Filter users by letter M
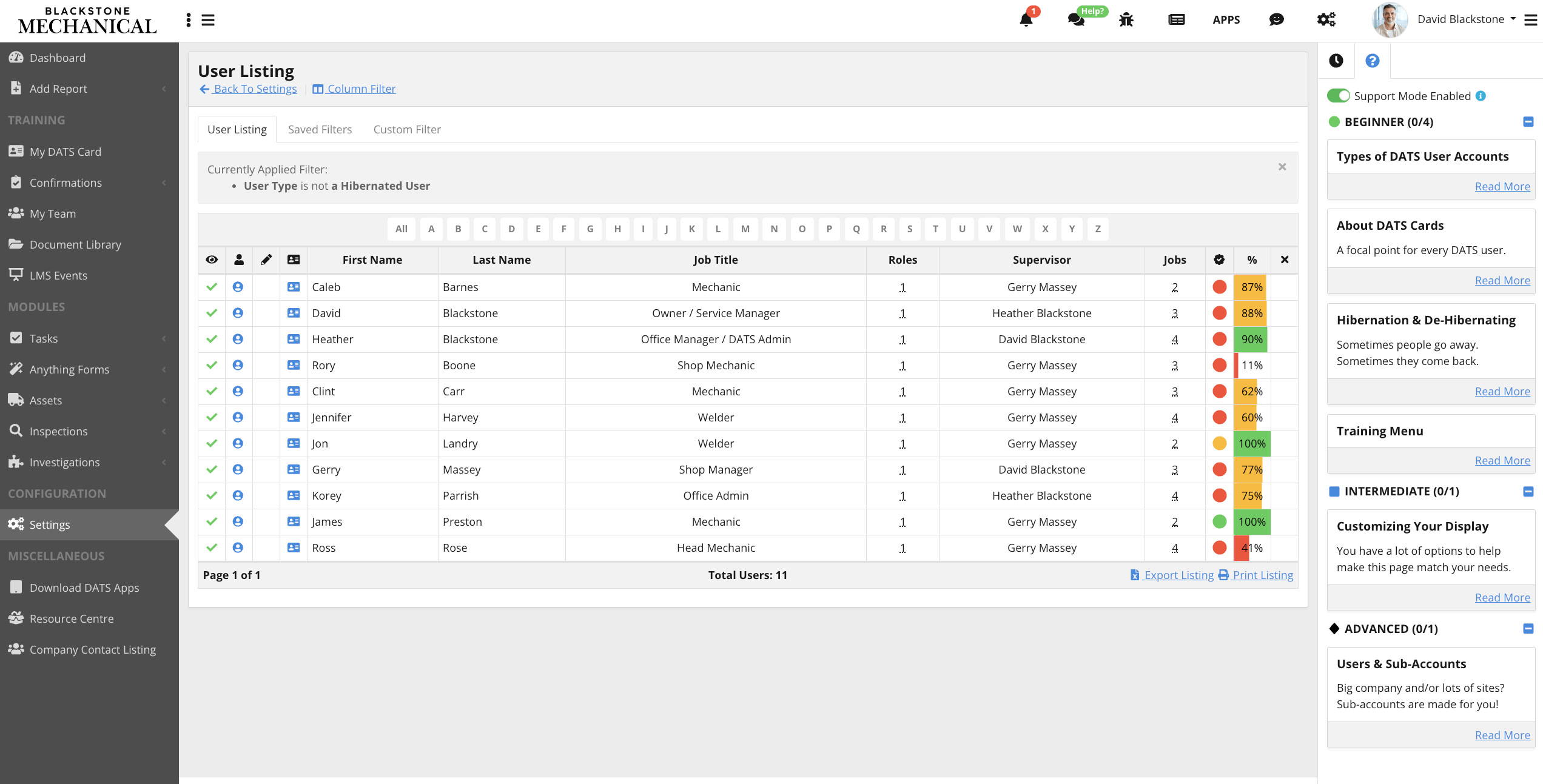Viewport: 1543px width, 784px height. [745, 229]
